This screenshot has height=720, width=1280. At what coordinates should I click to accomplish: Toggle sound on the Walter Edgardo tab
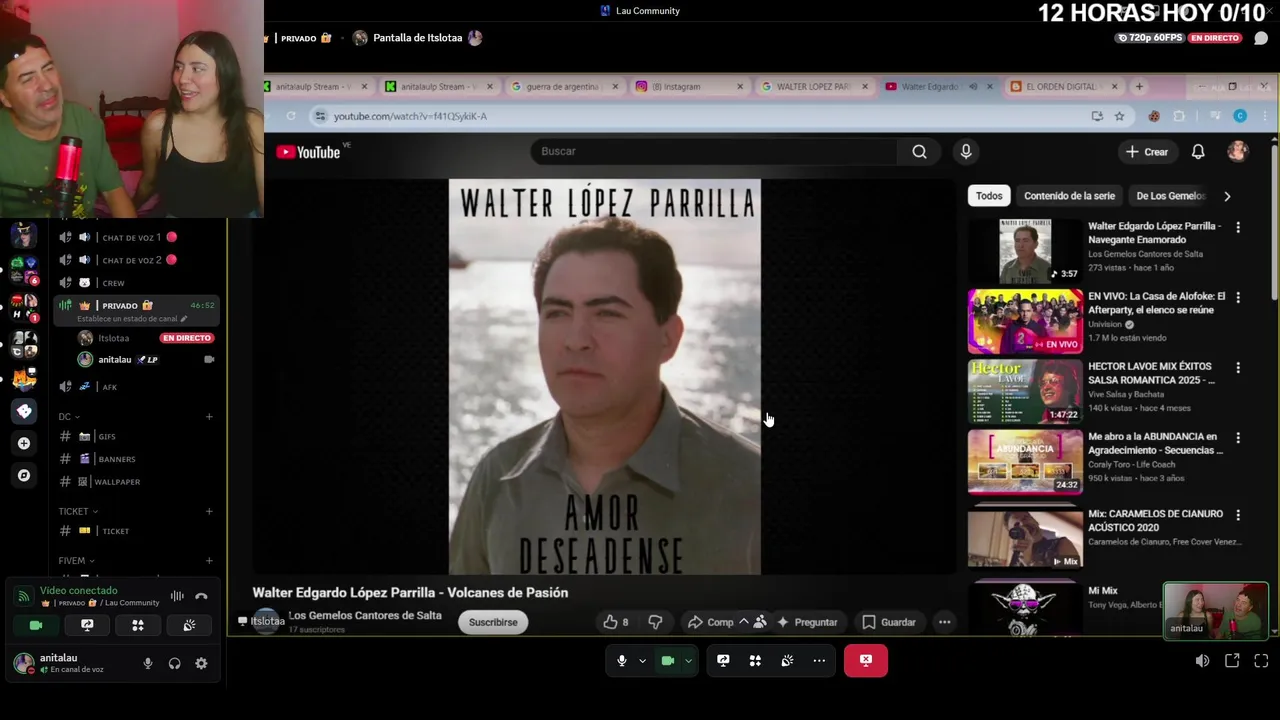pyautogui.click(x=973, y=86)
